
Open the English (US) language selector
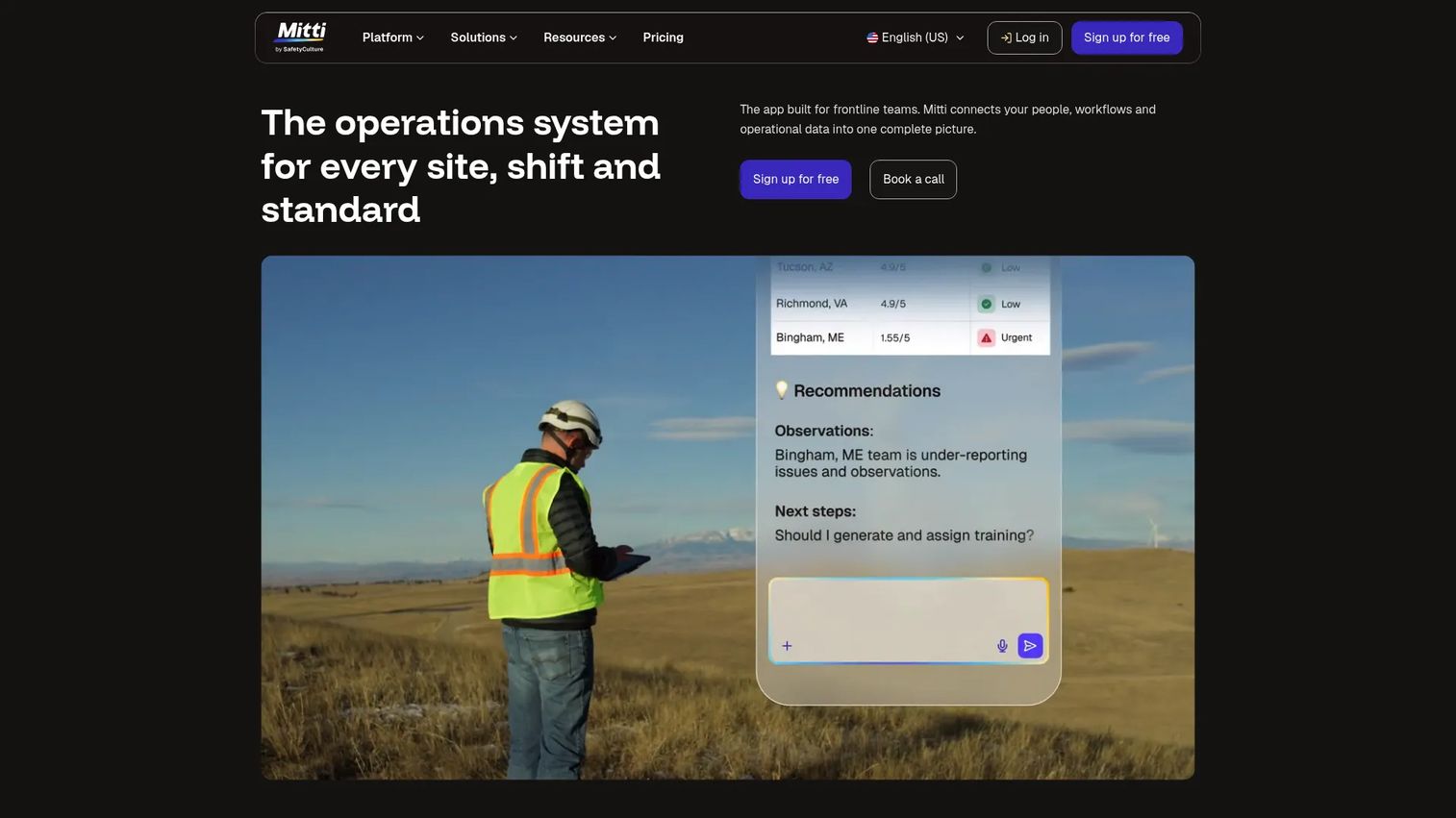[x=916, y=37]
